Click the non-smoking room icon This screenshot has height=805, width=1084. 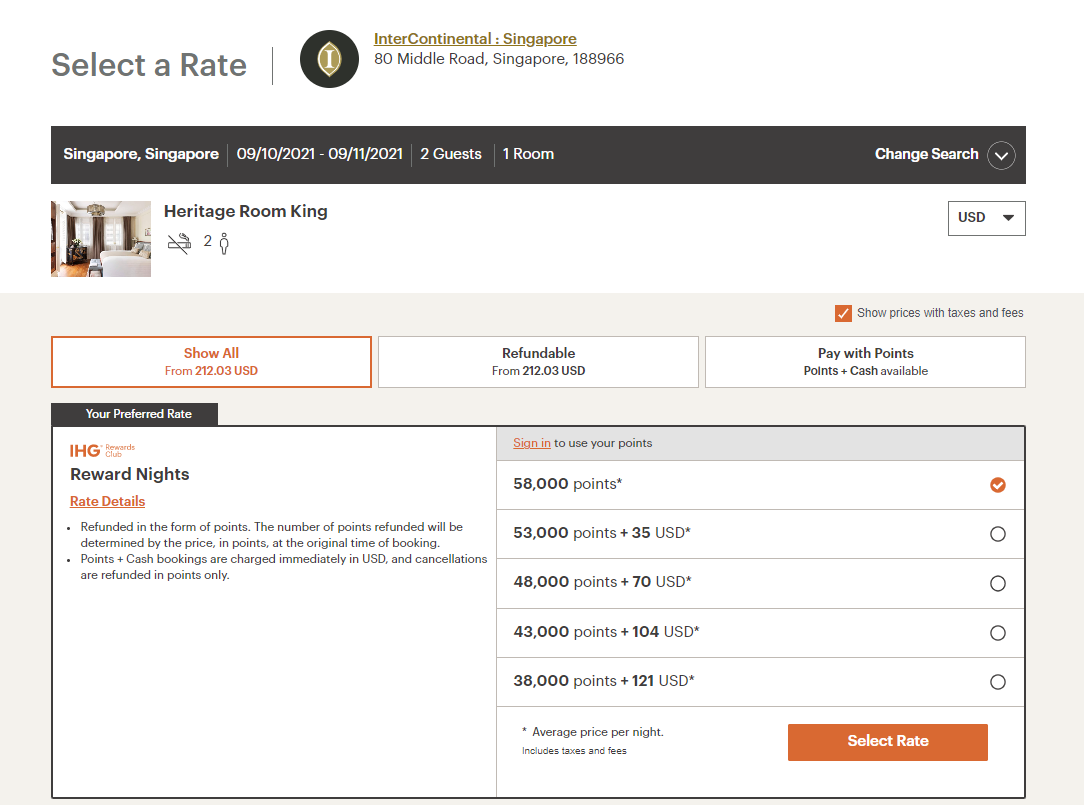tap(181, 241)
